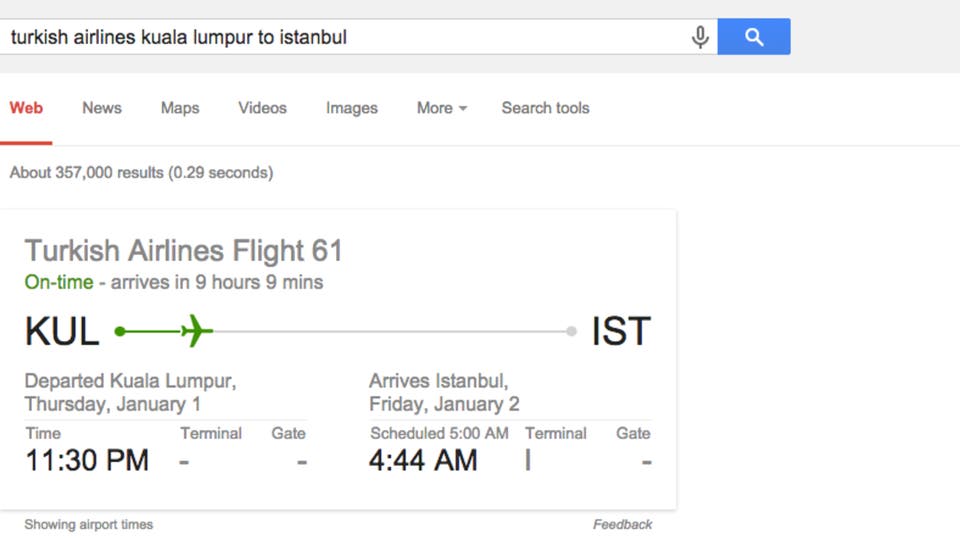Image resolution: width=960 pixels, height=540 pixels.
Task: Open the More dropdown menu
Action: pyautogui.click(x=441, y=108)
